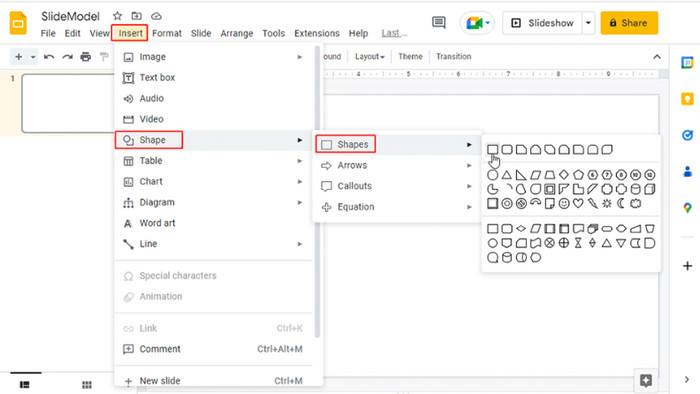Choose the right triangle shape
700x394 pixels.
521,175
